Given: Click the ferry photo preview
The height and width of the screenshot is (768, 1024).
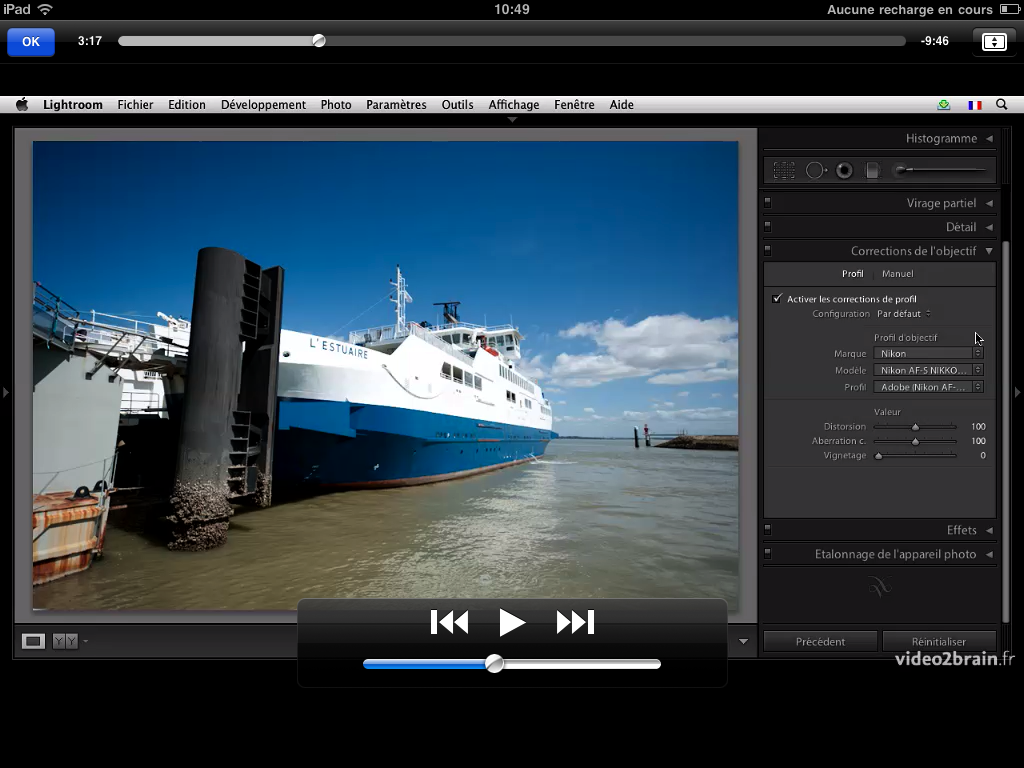Looking at the screenshot, I should point(385,376).
